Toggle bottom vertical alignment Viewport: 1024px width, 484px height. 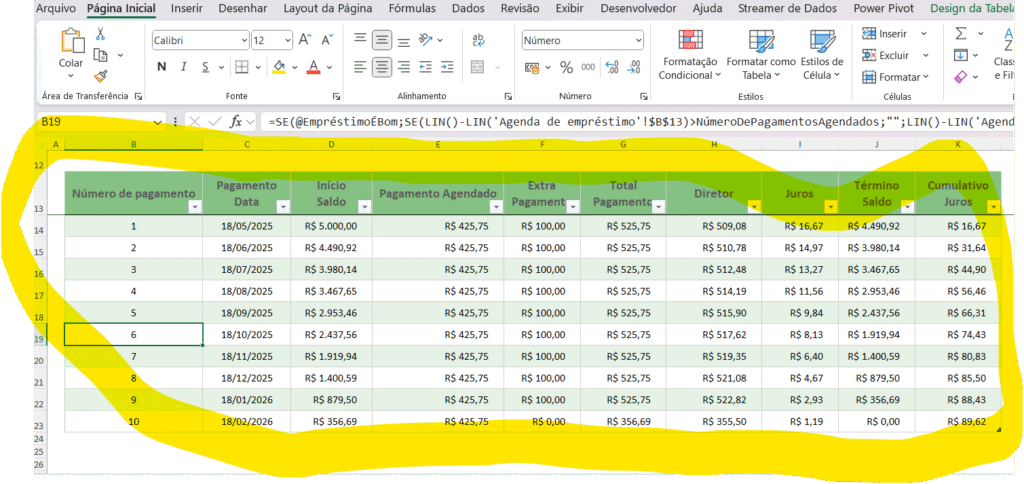(x=404, y=40)
